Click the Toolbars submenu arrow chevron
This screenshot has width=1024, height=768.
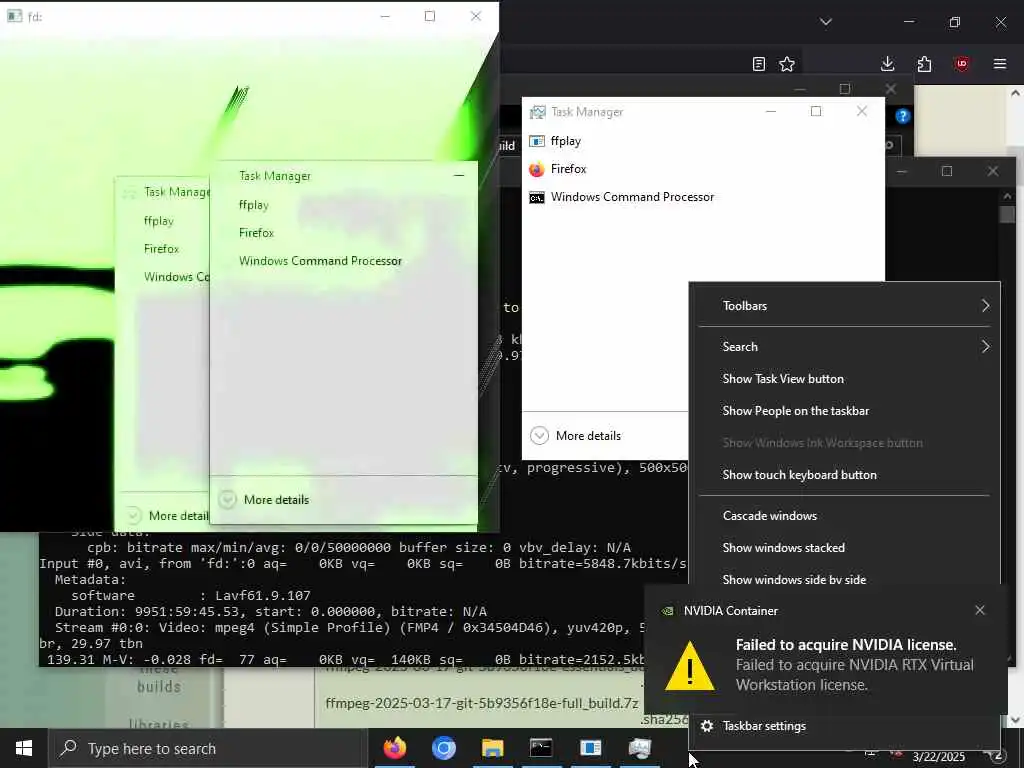coord(985,306)
